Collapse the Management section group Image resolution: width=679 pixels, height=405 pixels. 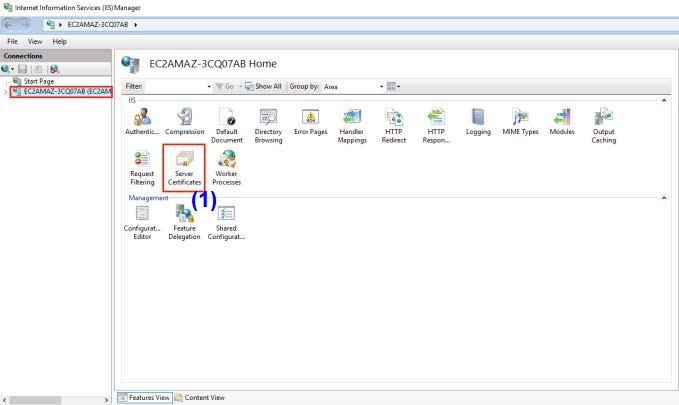(663, 198)
